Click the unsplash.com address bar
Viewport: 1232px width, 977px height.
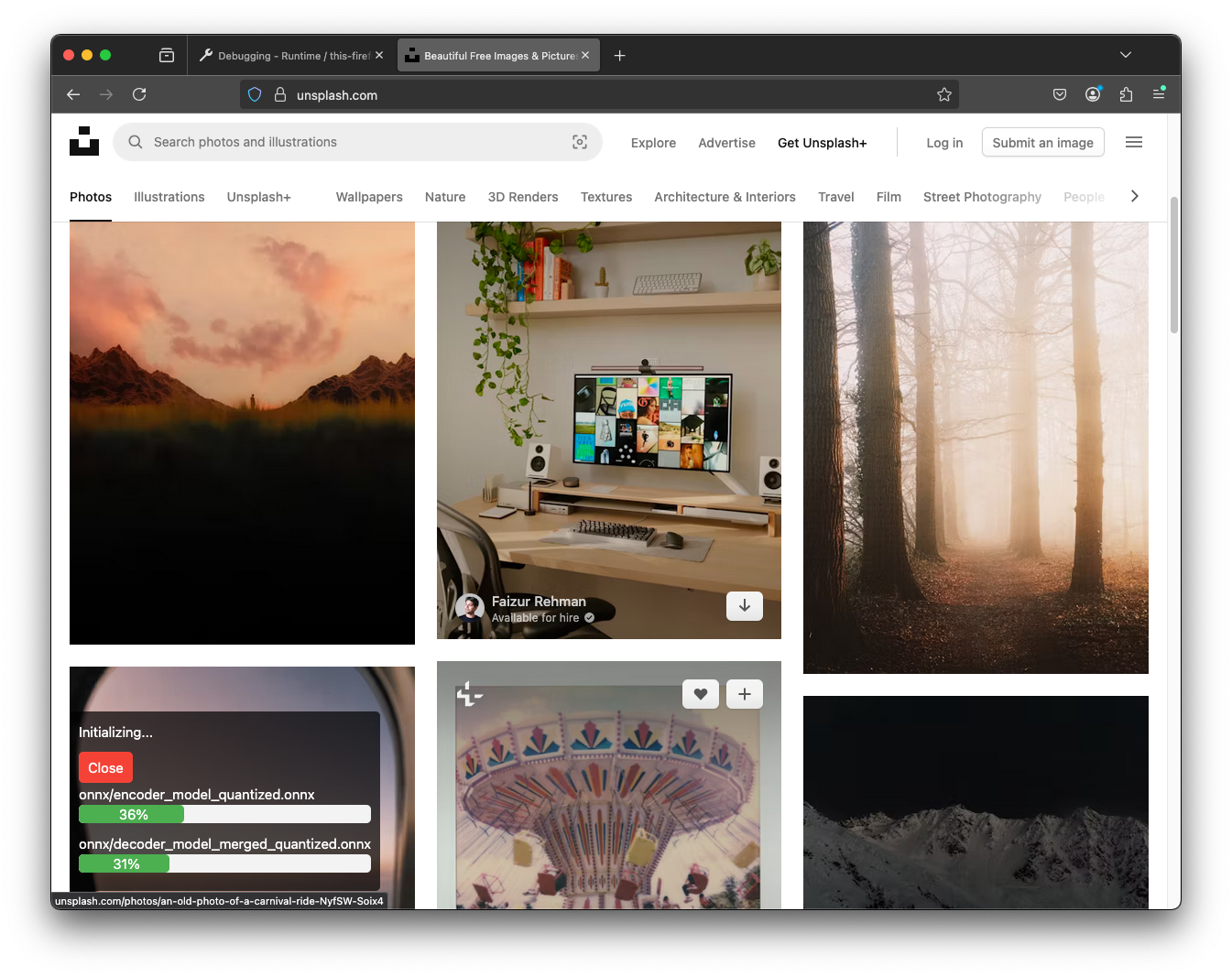tap(599, 94)
